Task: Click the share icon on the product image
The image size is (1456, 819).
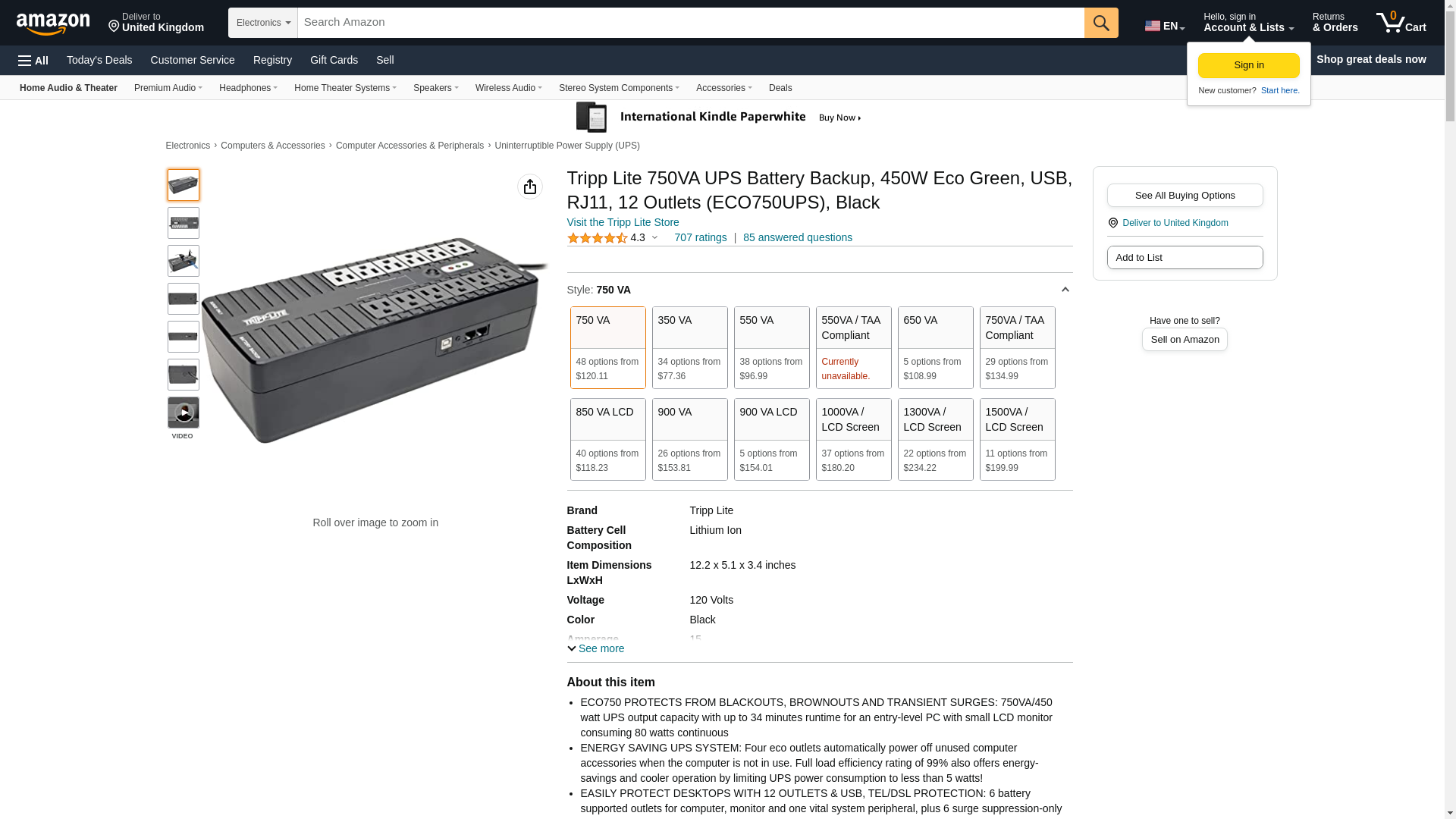Action: tap(529, 187)
